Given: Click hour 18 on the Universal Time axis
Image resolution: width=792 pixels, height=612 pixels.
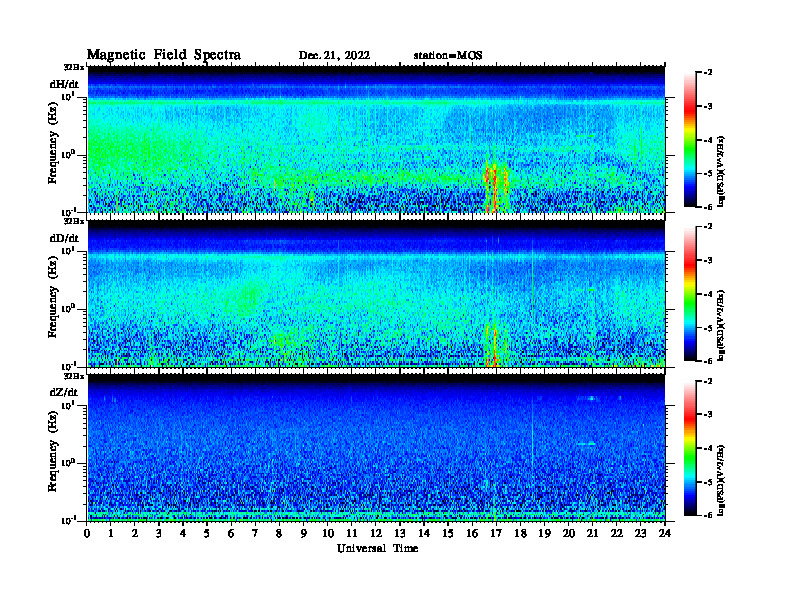Looking at the screenshot, I should pos(520,534).
